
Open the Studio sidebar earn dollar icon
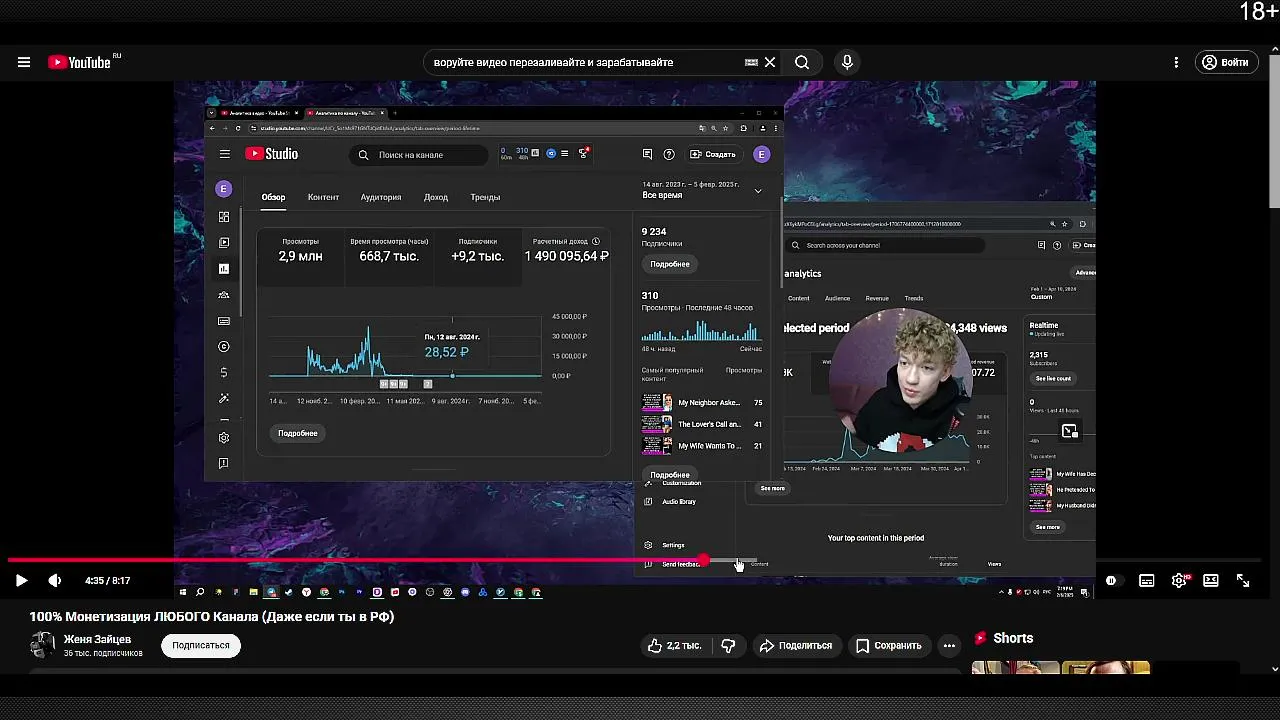pos(224,372)
